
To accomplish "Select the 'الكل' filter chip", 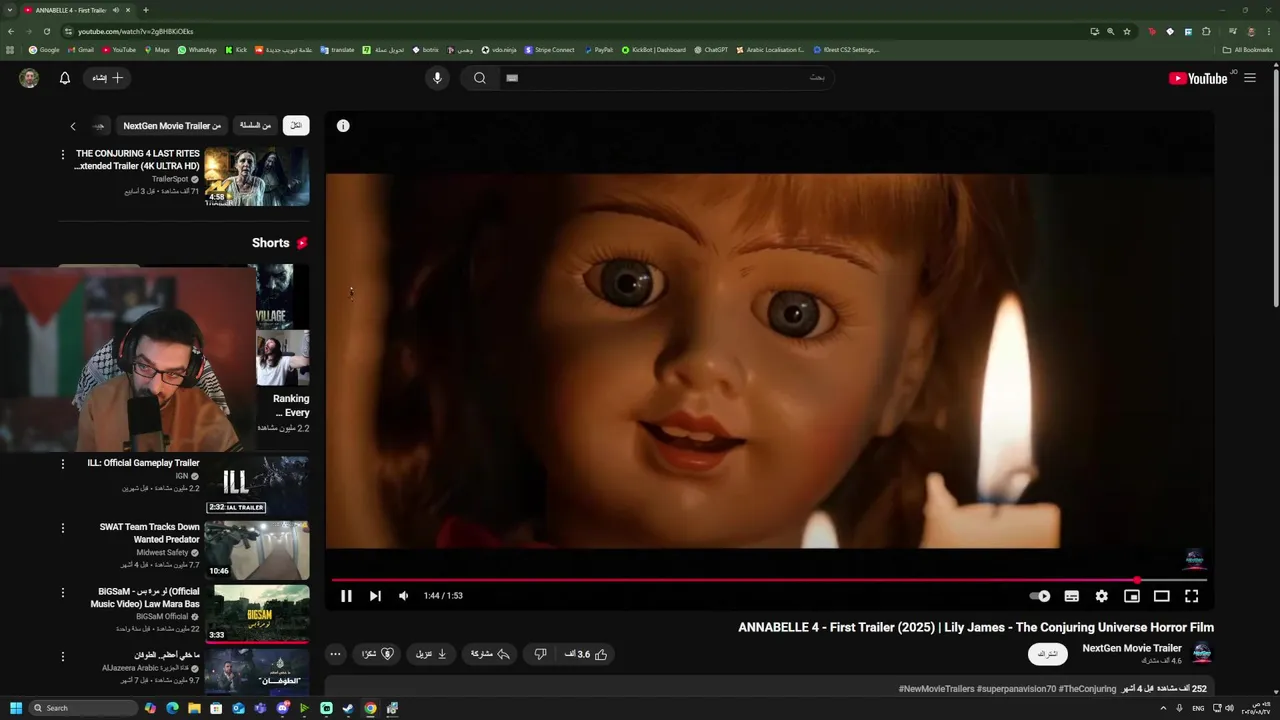I will click(x=296, y=126).
